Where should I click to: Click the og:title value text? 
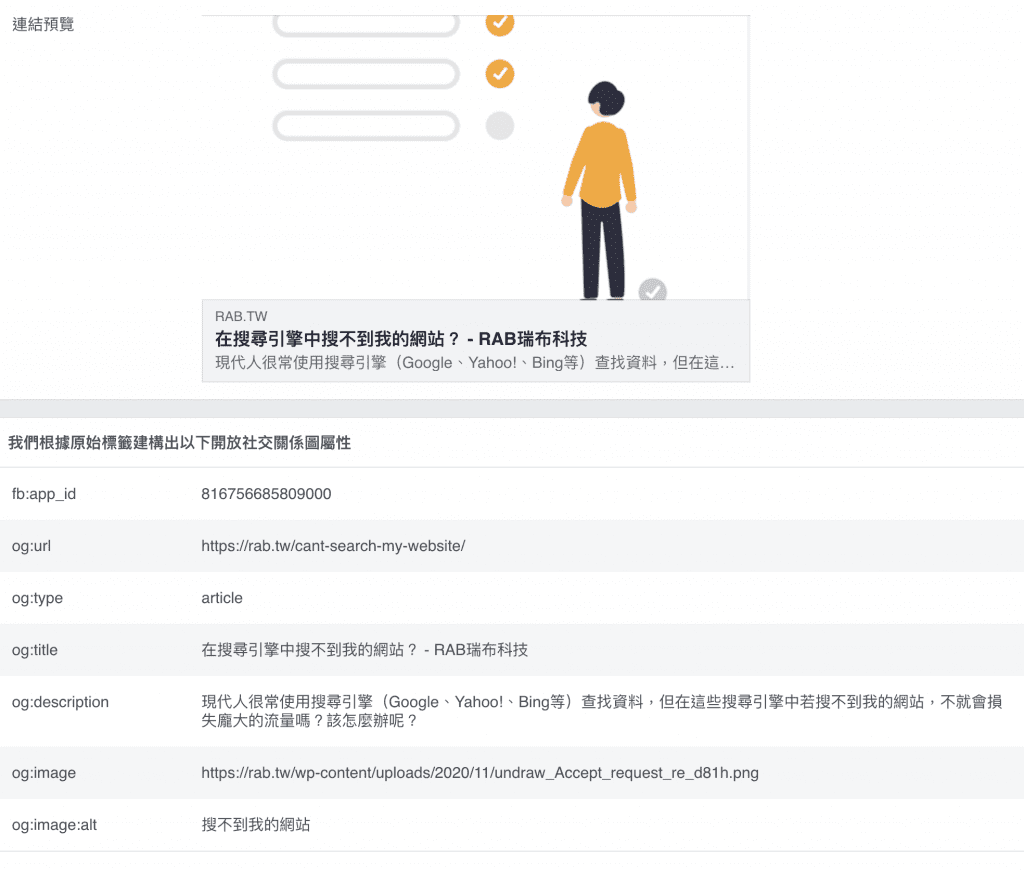pos(364,650)
